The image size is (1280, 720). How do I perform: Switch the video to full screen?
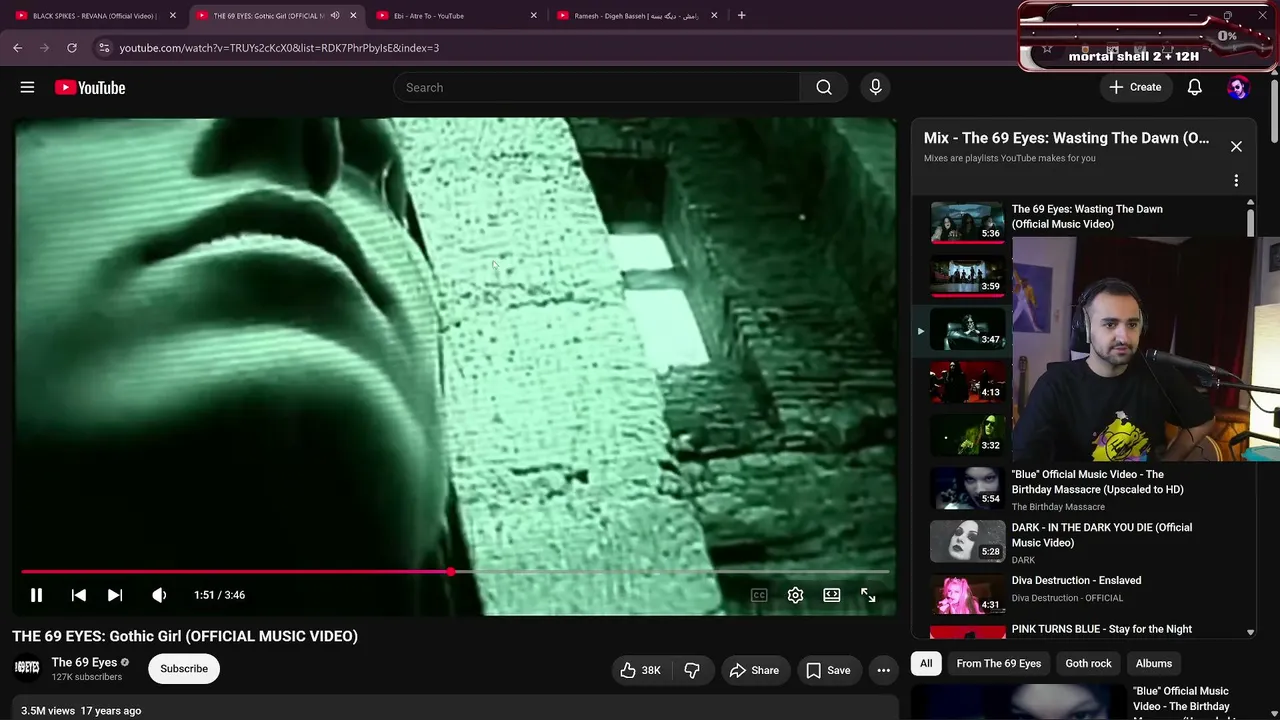868,595
